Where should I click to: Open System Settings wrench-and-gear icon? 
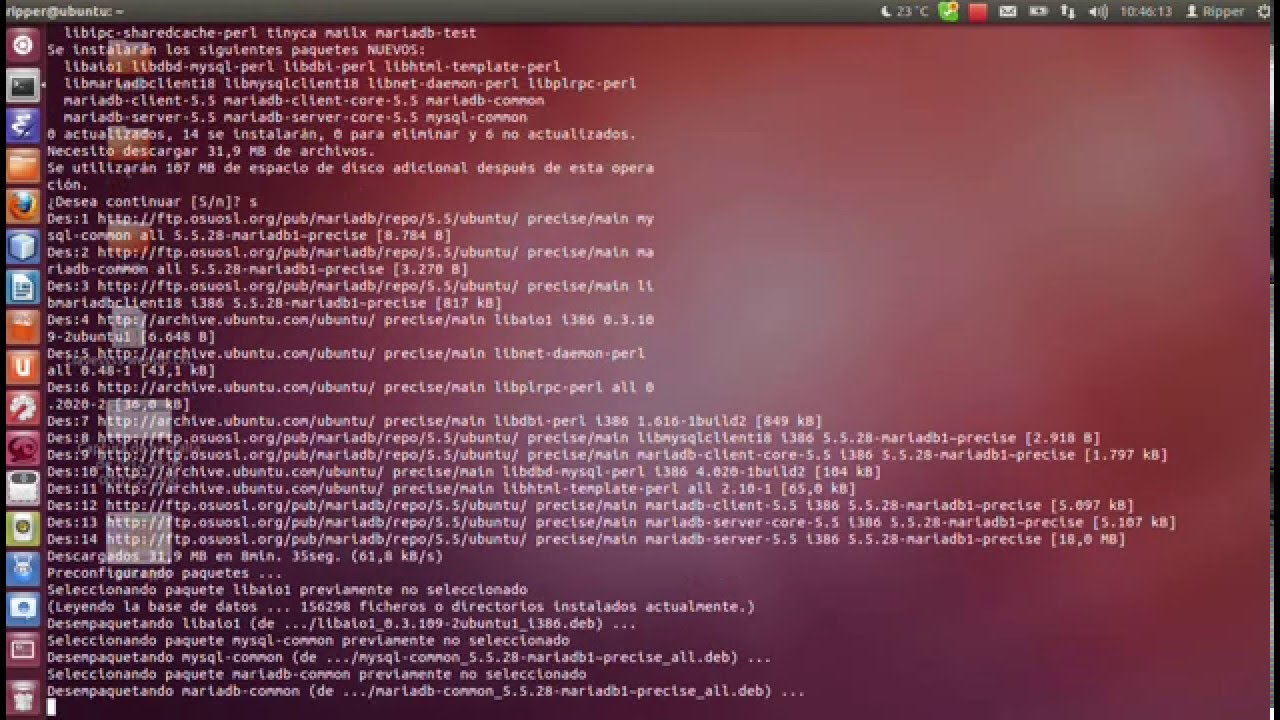23,408
